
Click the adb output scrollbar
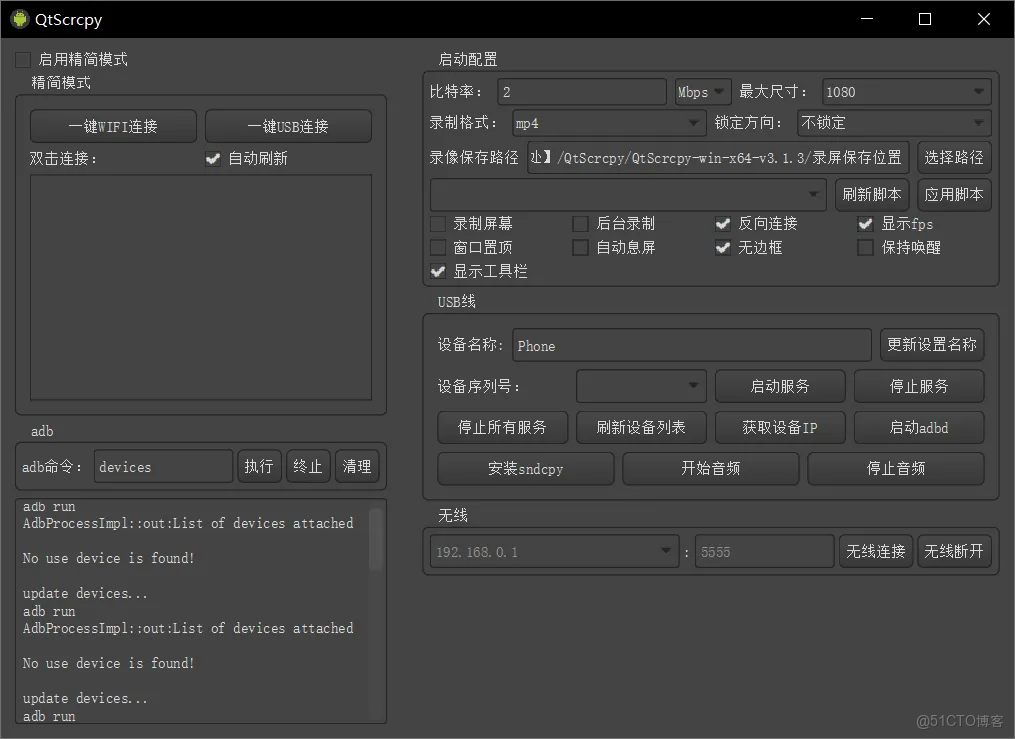(x=377, y=540)
